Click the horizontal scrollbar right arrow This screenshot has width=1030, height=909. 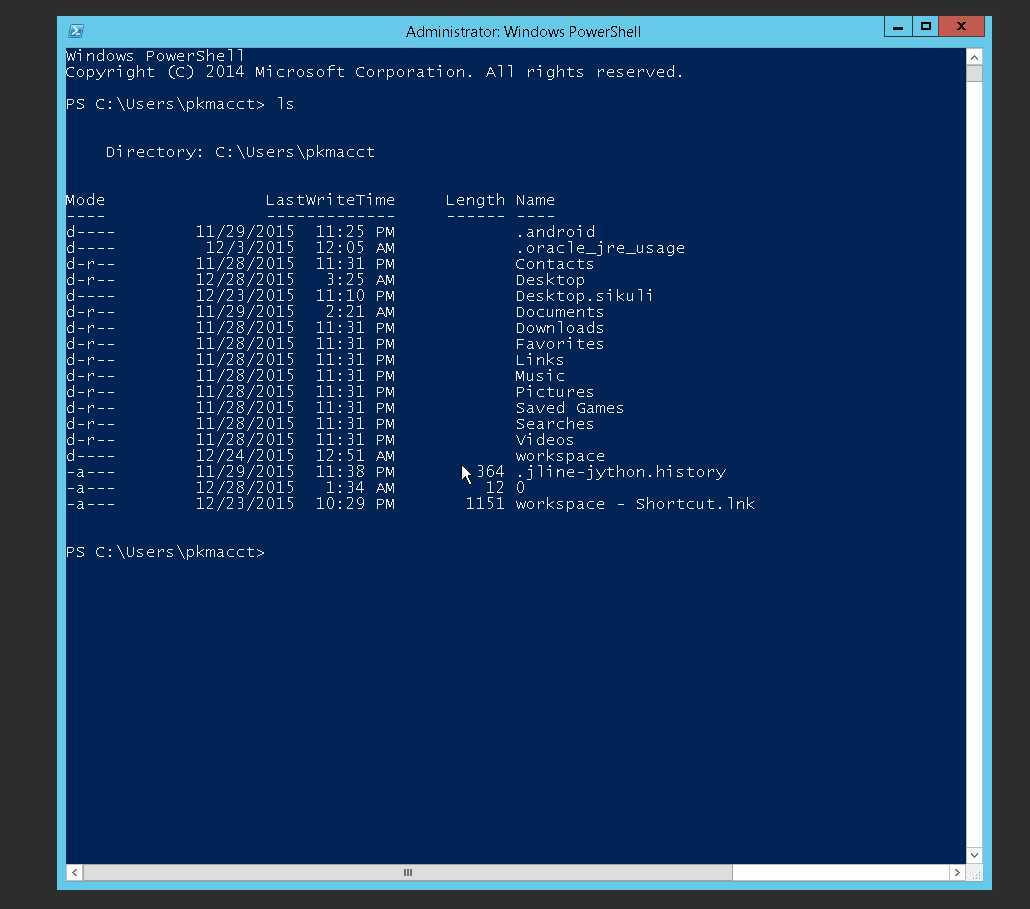(957, 872)
